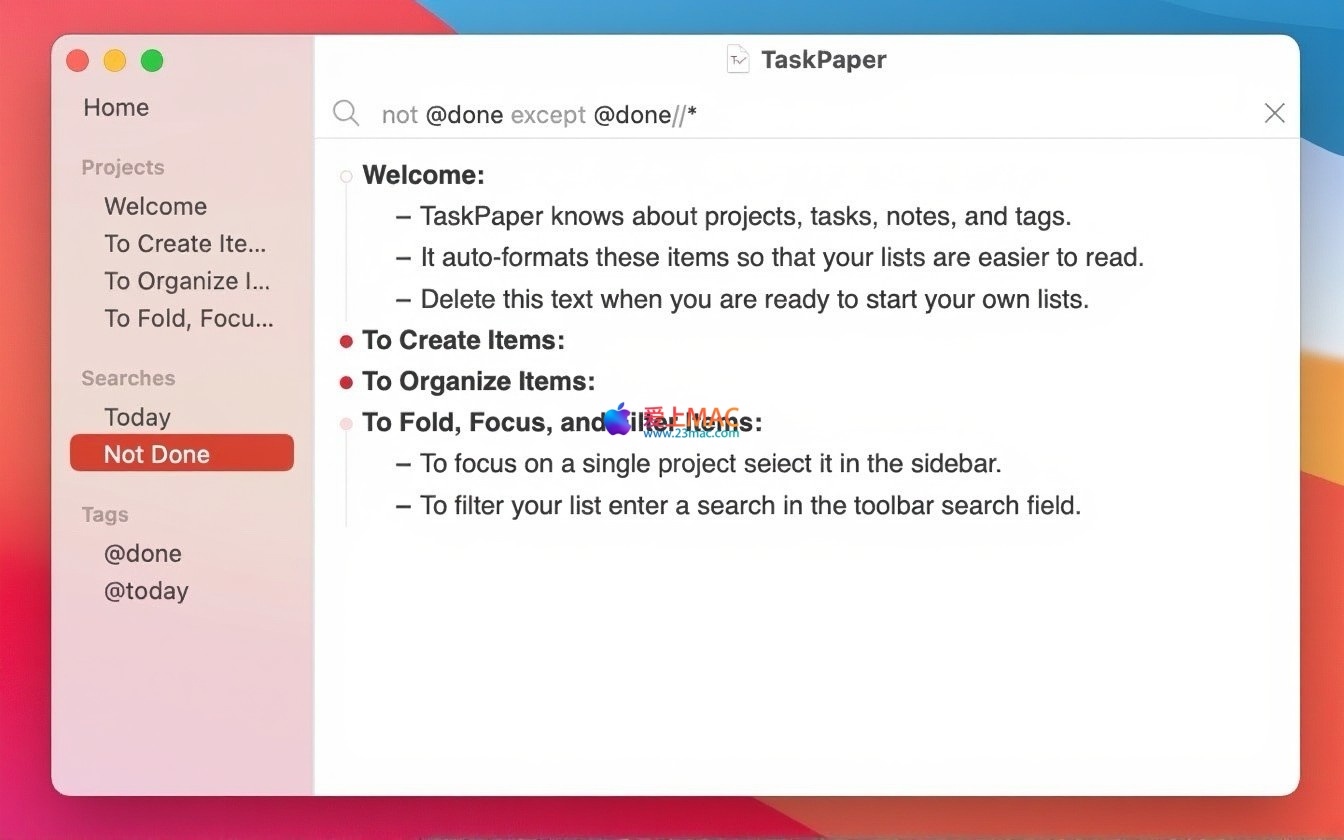Open the To Organize Items sidebar project
The image size is (1344, 840).
[x=187, y=282]
